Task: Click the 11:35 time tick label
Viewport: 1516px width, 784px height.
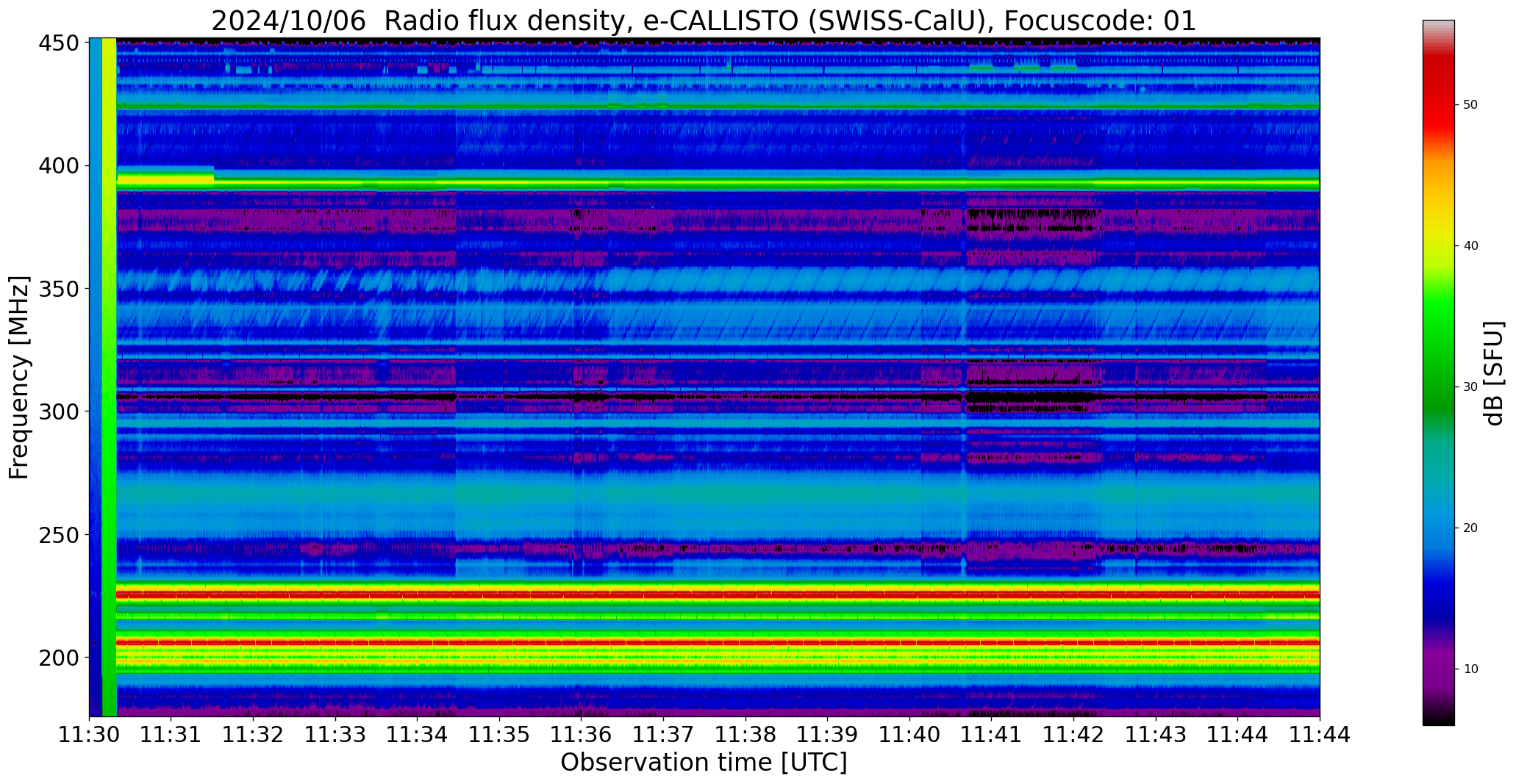Action: pyautogui.click(x=500, y=734)
